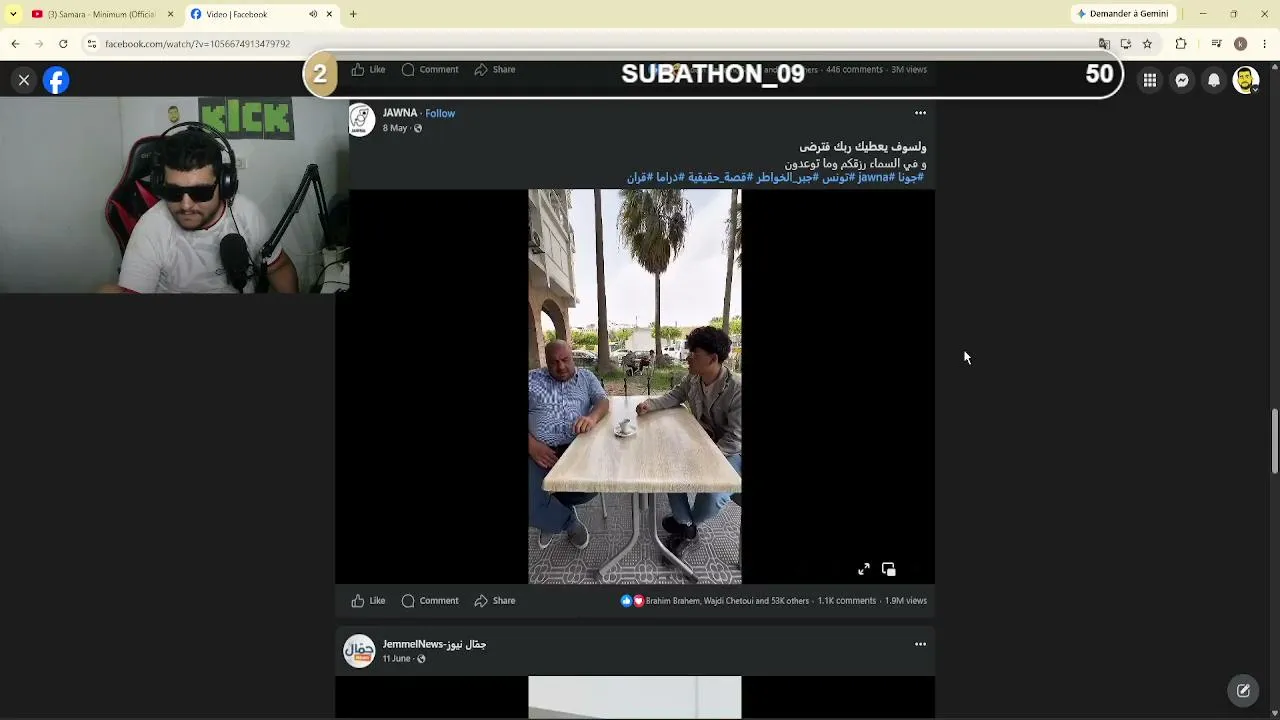This screenshot has height=720, width=1280.
Task: Open the JemmelNews profile picture
Action: 359,651
